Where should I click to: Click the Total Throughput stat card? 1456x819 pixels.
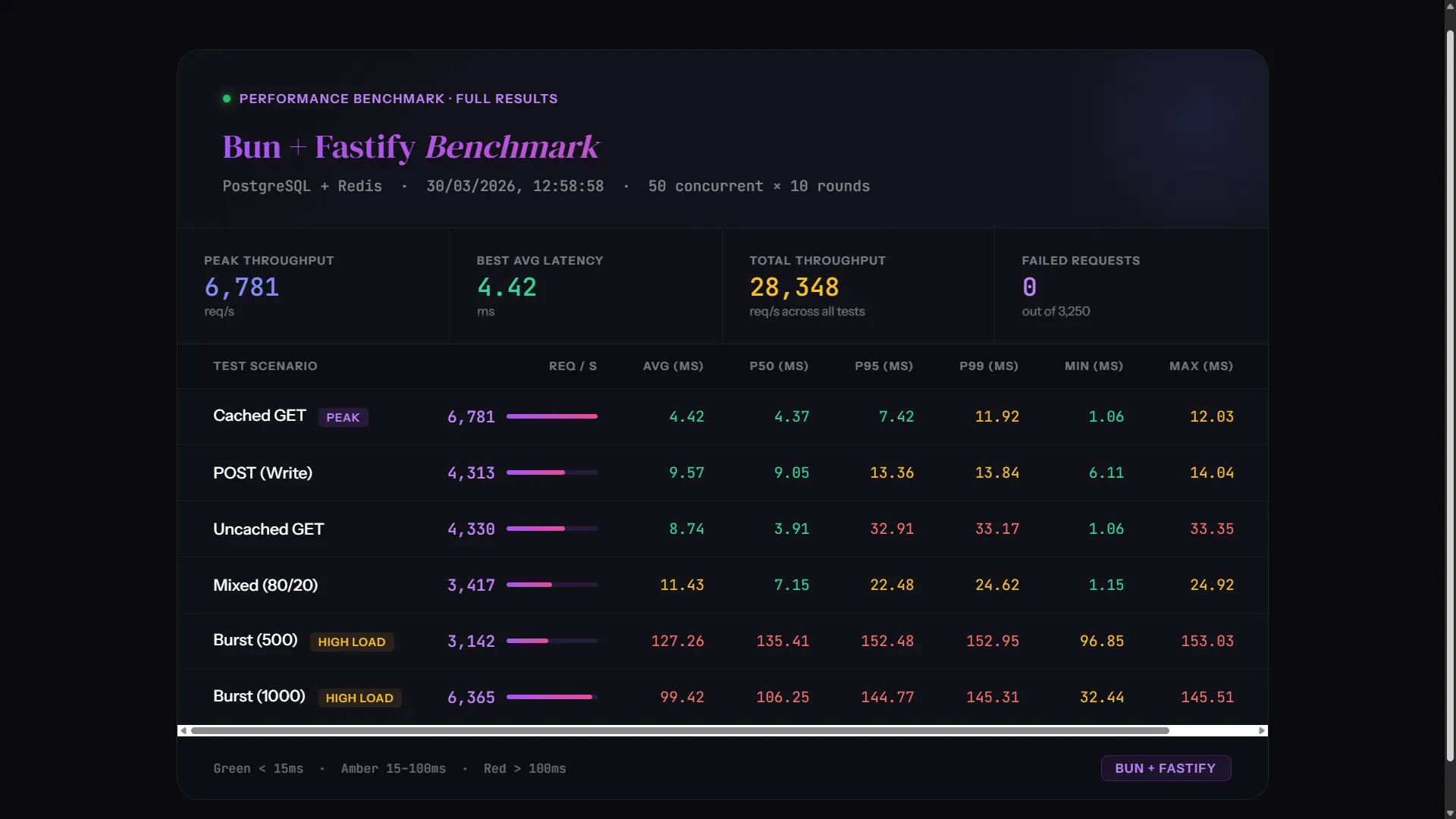[x=857, y=286]
